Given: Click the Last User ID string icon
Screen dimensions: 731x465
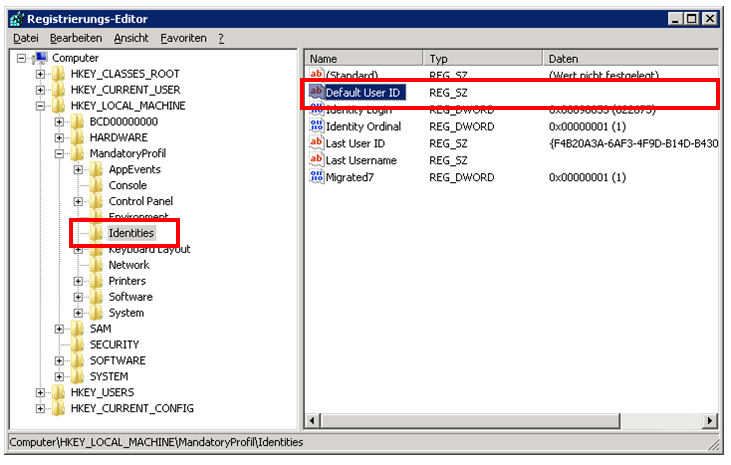Looking at the screenshot, I should coord(317,143).
